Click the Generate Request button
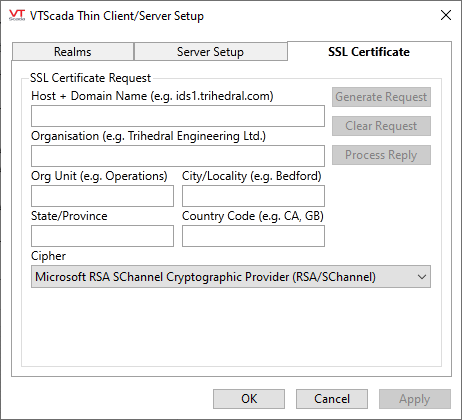 (x=381, y=97)
